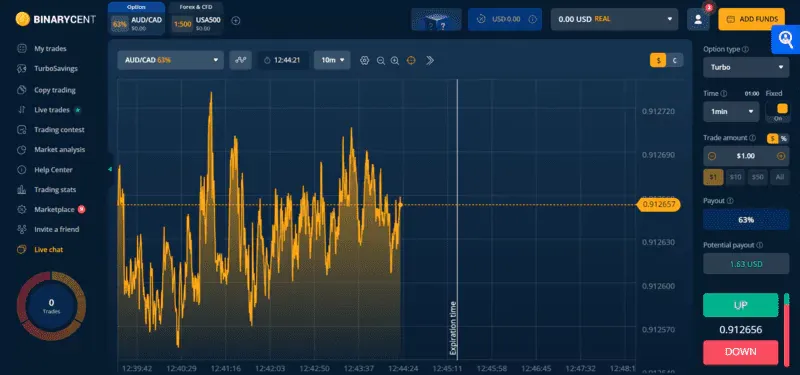Set trade amount mode to percent
Image resolution: width=800 pixels, height=375 pixels.
tap(784, 138)
